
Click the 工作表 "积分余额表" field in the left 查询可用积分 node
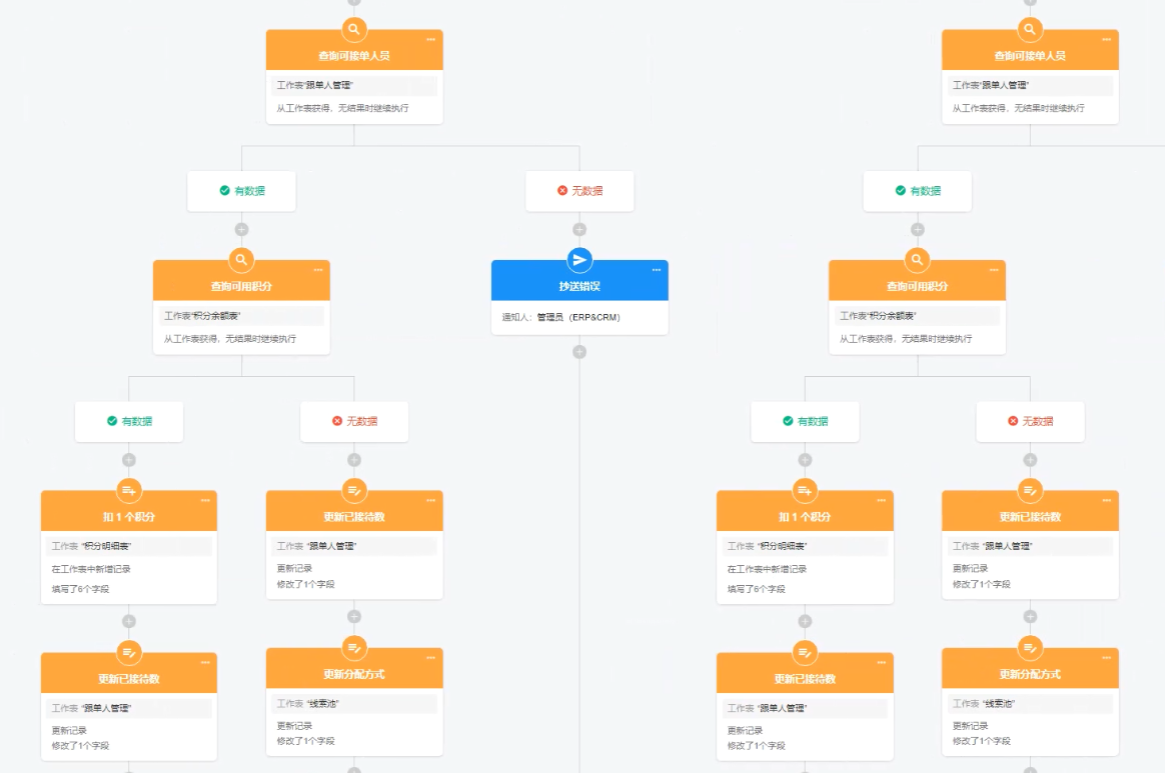click(241, 316)
